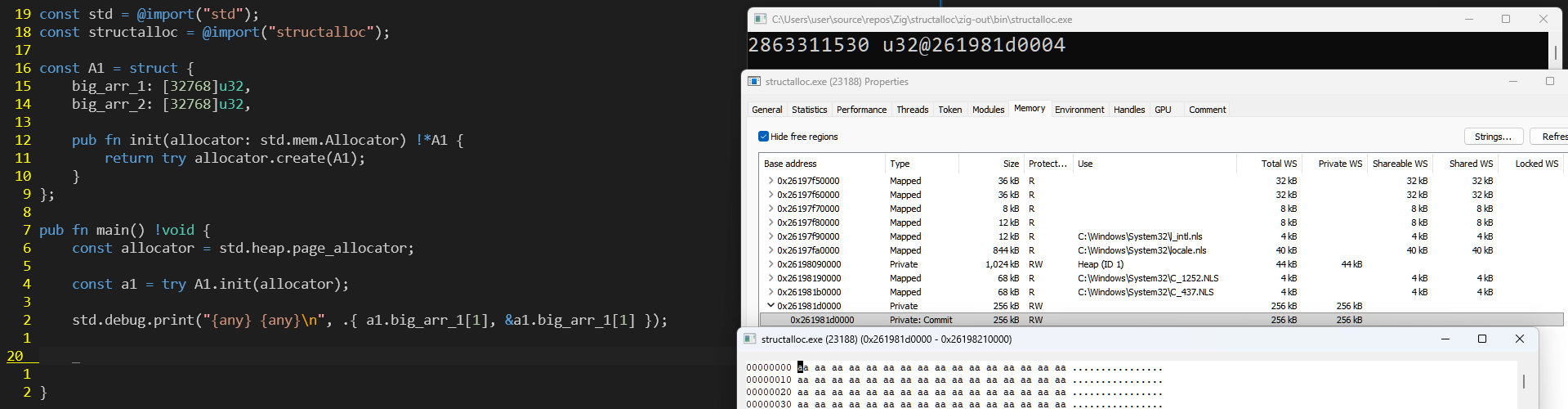Click the console window's title bar icon
Screen dimensions: 1568x409
point(760,19)
